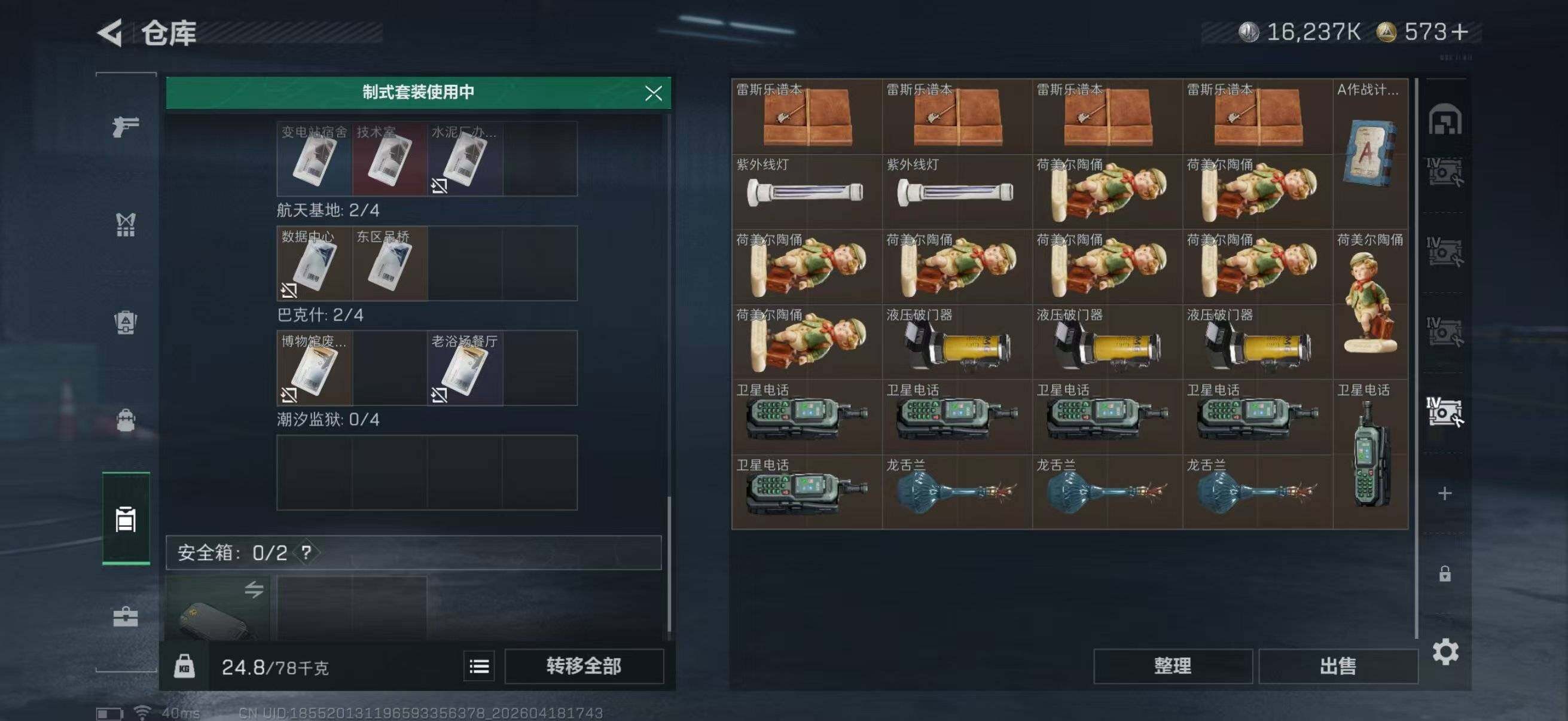Select the highlighted IV storage box tab
This screenshot has height=721, width=1568.
(x=1444, y=412)
